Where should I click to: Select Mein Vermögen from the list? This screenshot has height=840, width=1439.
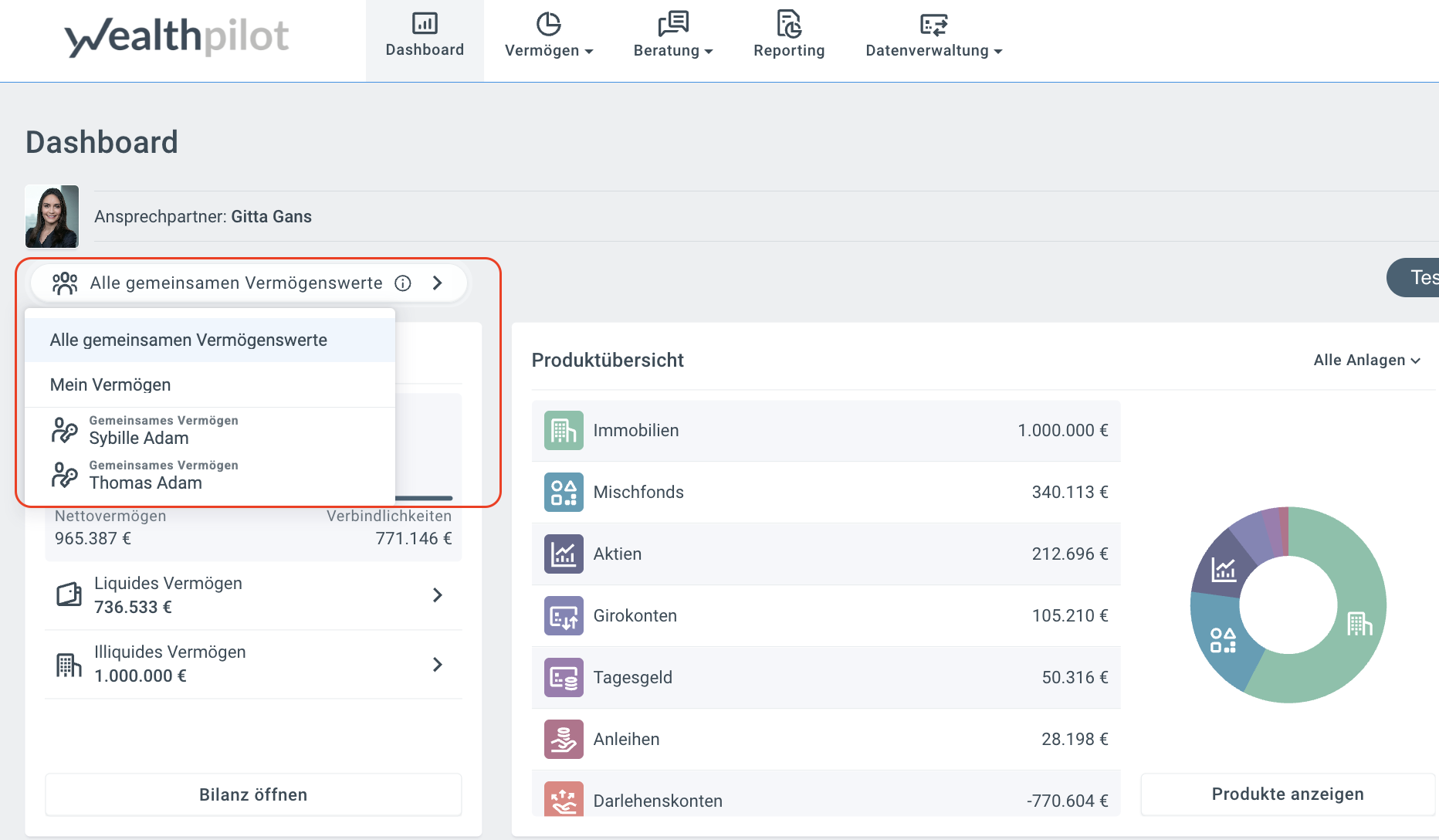tap(110, 384)
